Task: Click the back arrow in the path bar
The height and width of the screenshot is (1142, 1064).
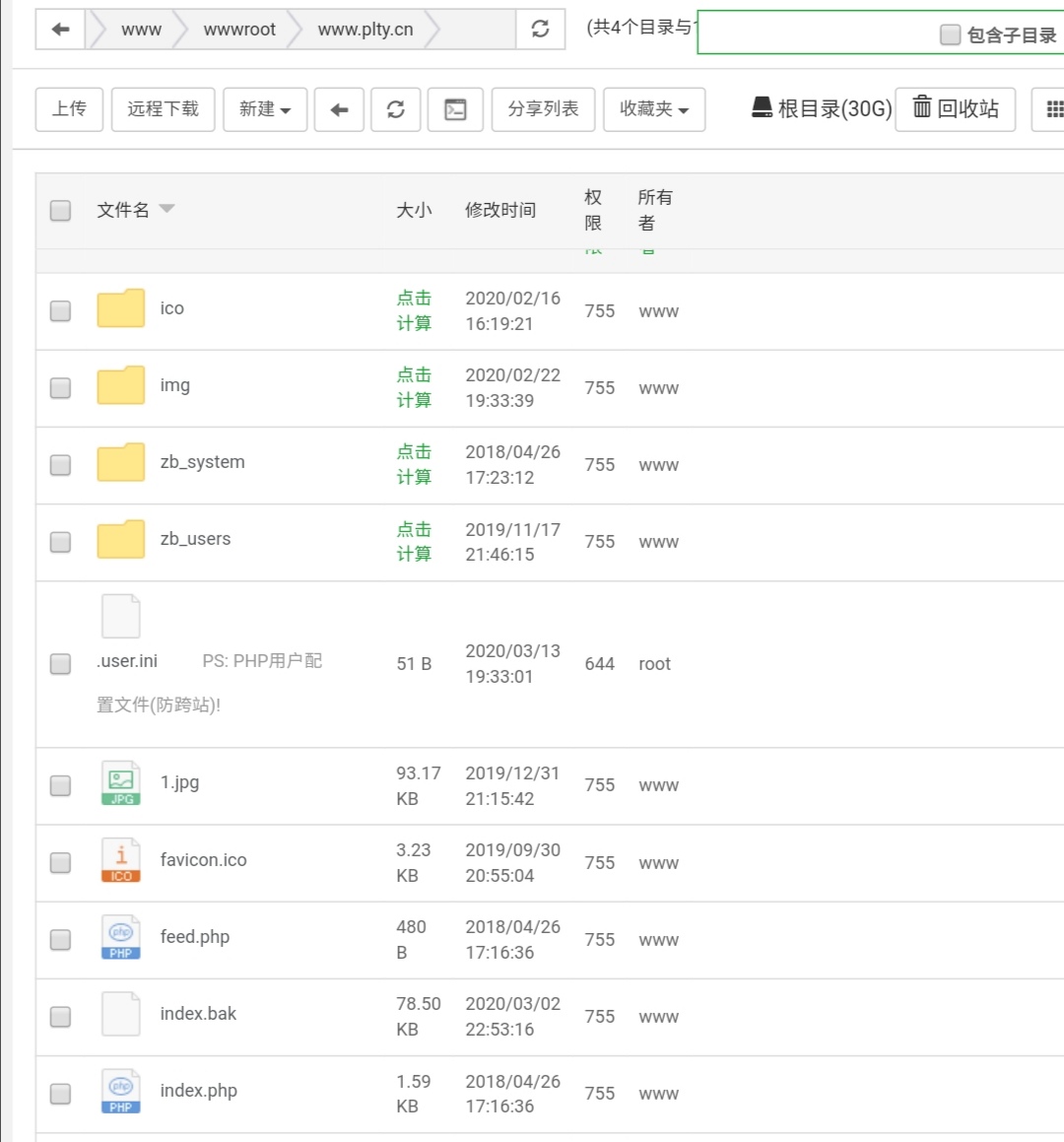Action: [x=60, y=30]
